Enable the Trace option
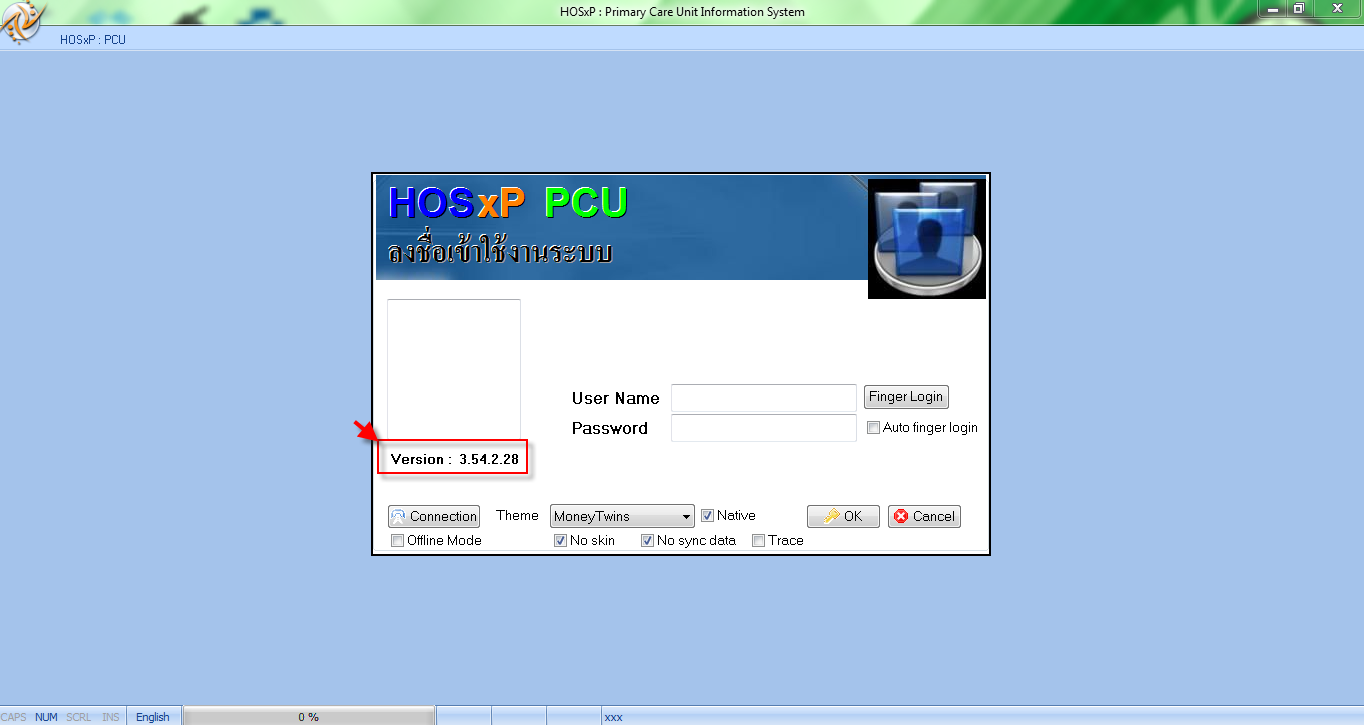 click(x=758, y=540)
